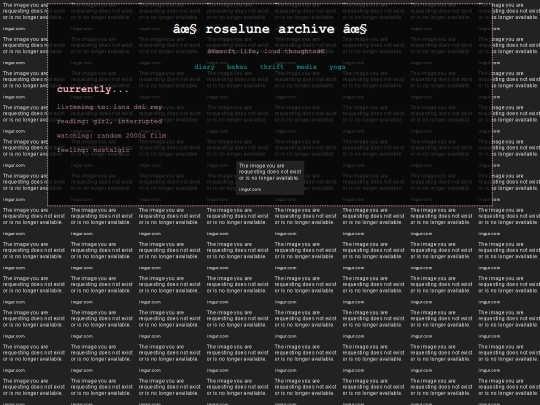
Task: Click the 'currently...' heading
Action: [x=93, y=89]
